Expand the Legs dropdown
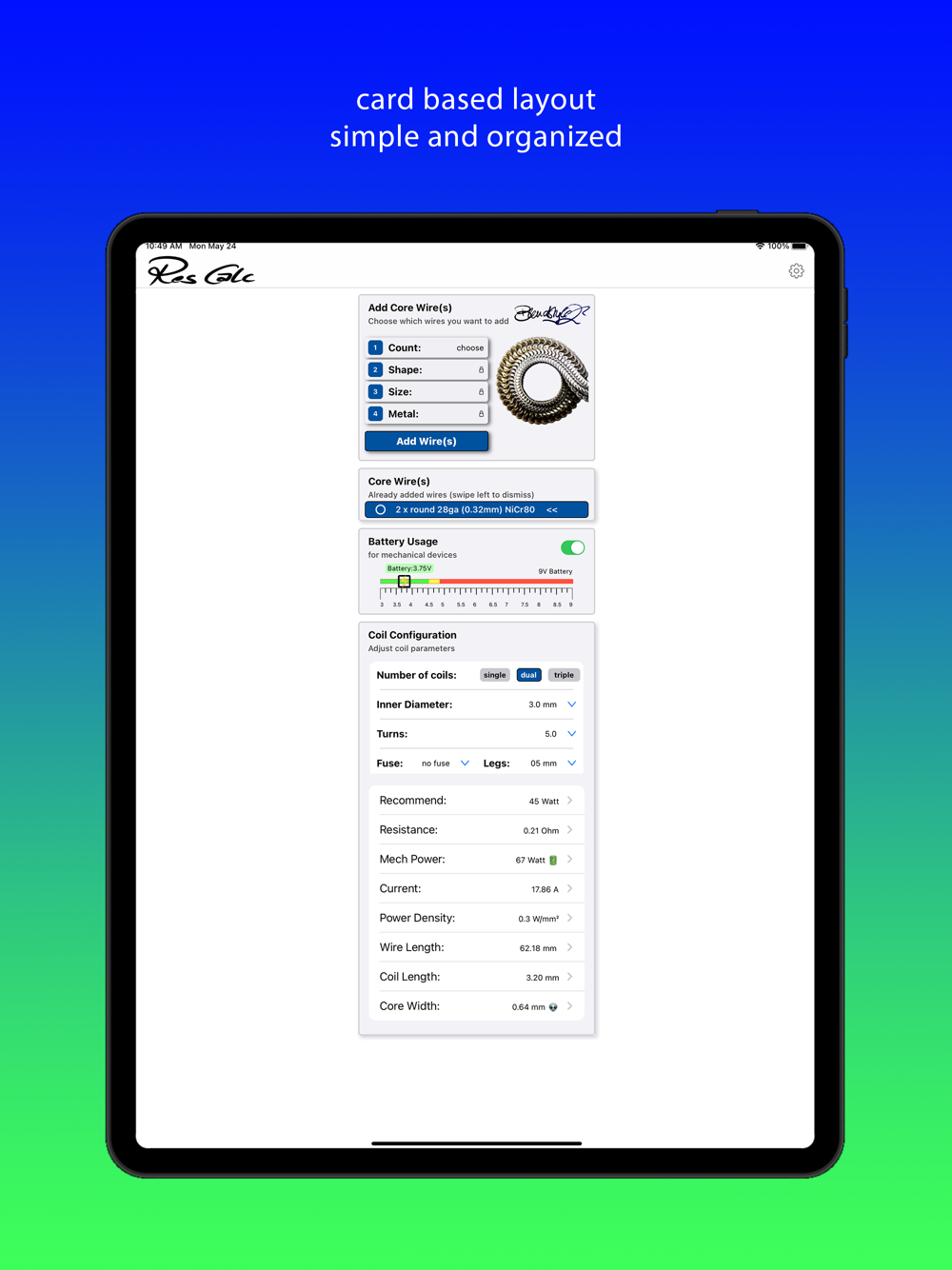 tap(571, 764)
